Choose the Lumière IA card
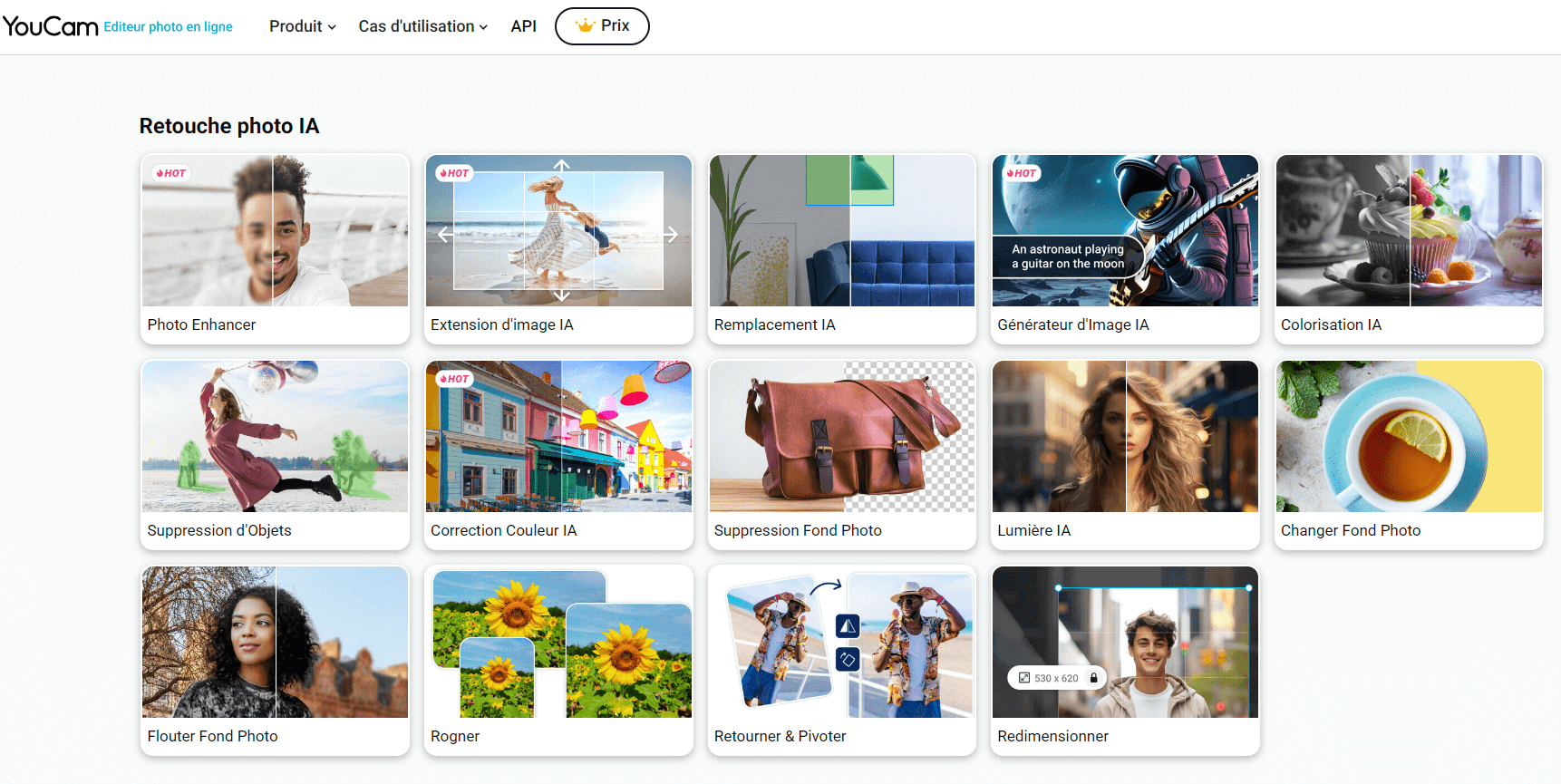The width and height of the screenshot is (1561, 784). pos(1124,454)
